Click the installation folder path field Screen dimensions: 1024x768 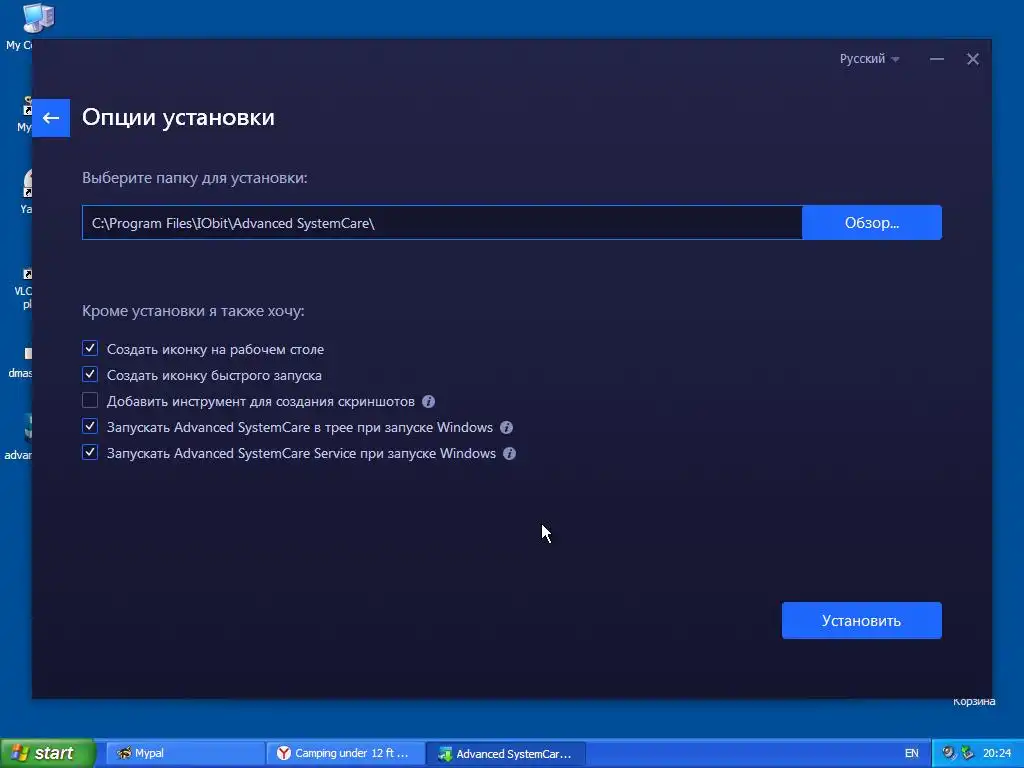click(x=442, y=223)
